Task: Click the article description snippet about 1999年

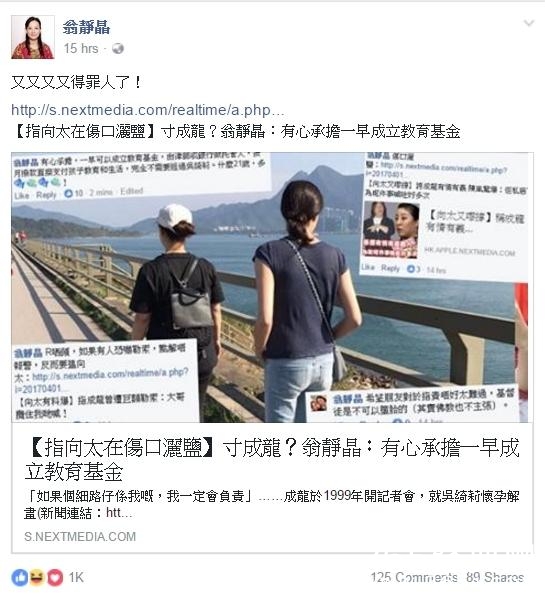Action: pyautogui.click(x=272, y=504)
